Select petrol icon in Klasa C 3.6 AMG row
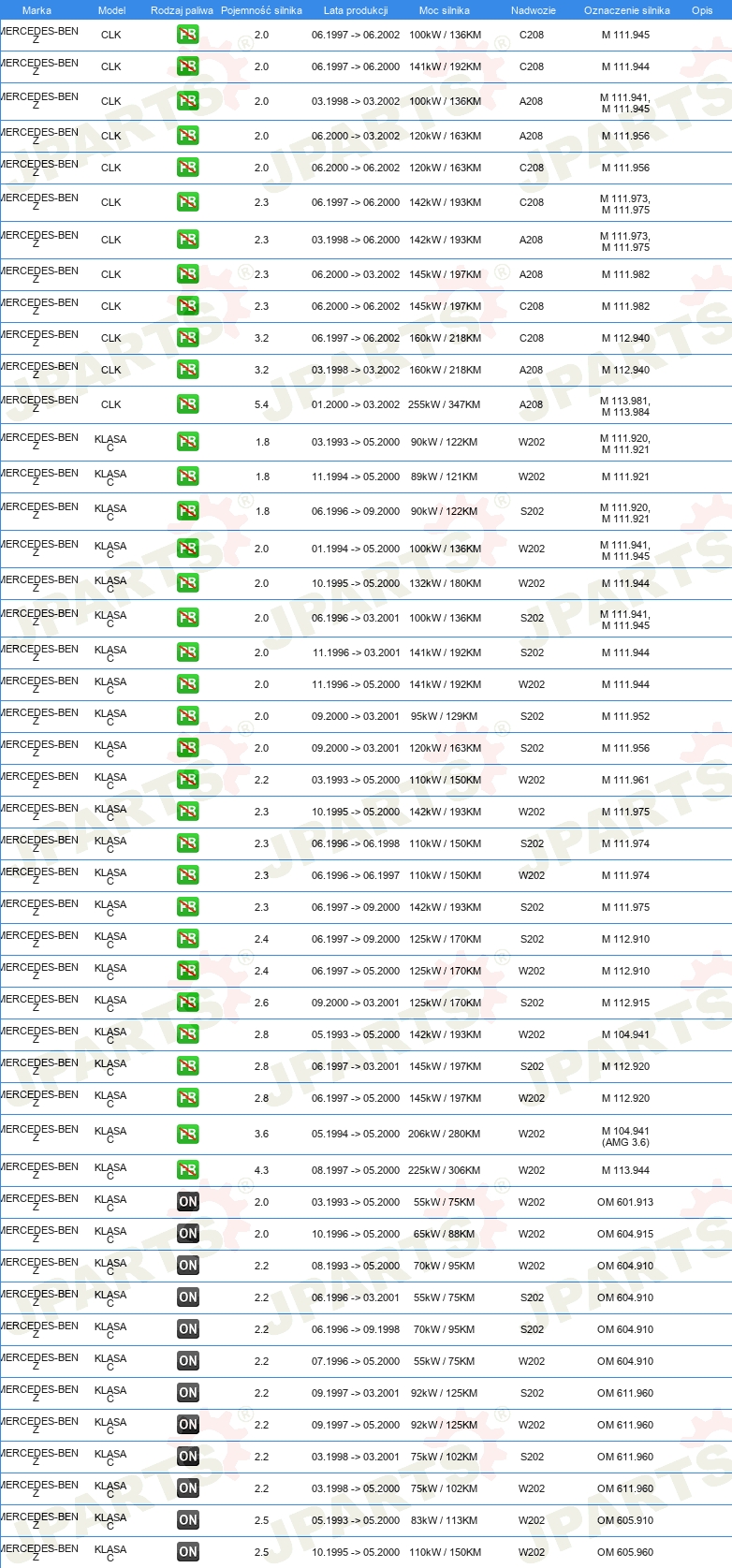This screenshot has height=1568, width=732. click(187, 1135)
